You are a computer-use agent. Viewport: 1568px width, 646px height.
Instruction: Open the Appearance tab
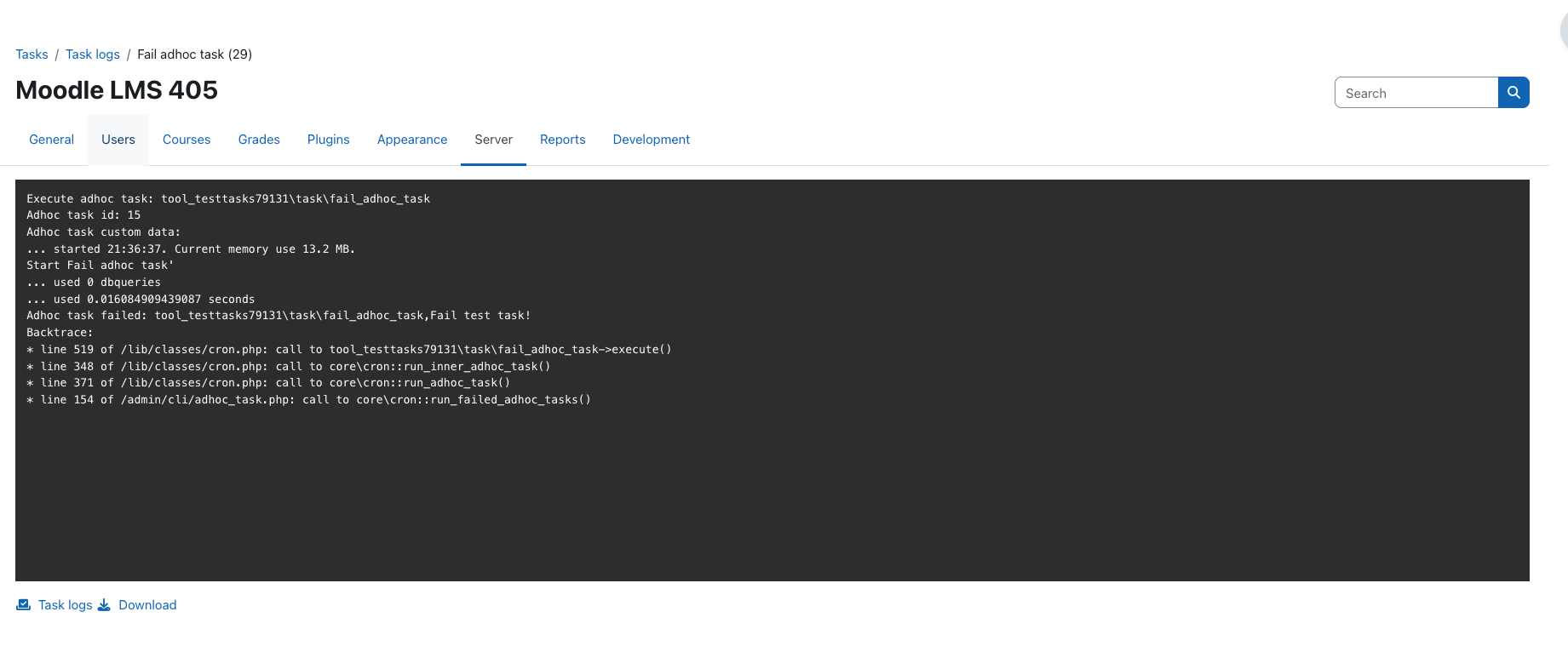click(412, 140)
